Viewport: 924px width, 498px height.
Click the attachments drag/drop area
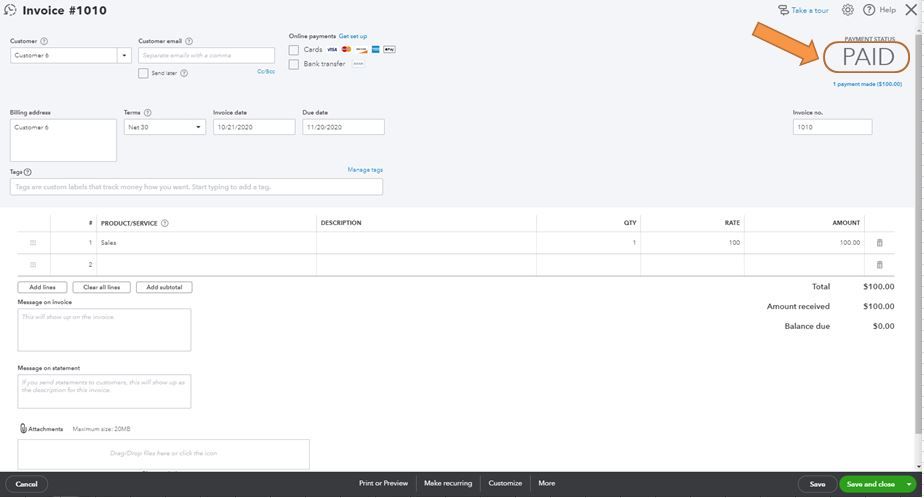[163, 454]
